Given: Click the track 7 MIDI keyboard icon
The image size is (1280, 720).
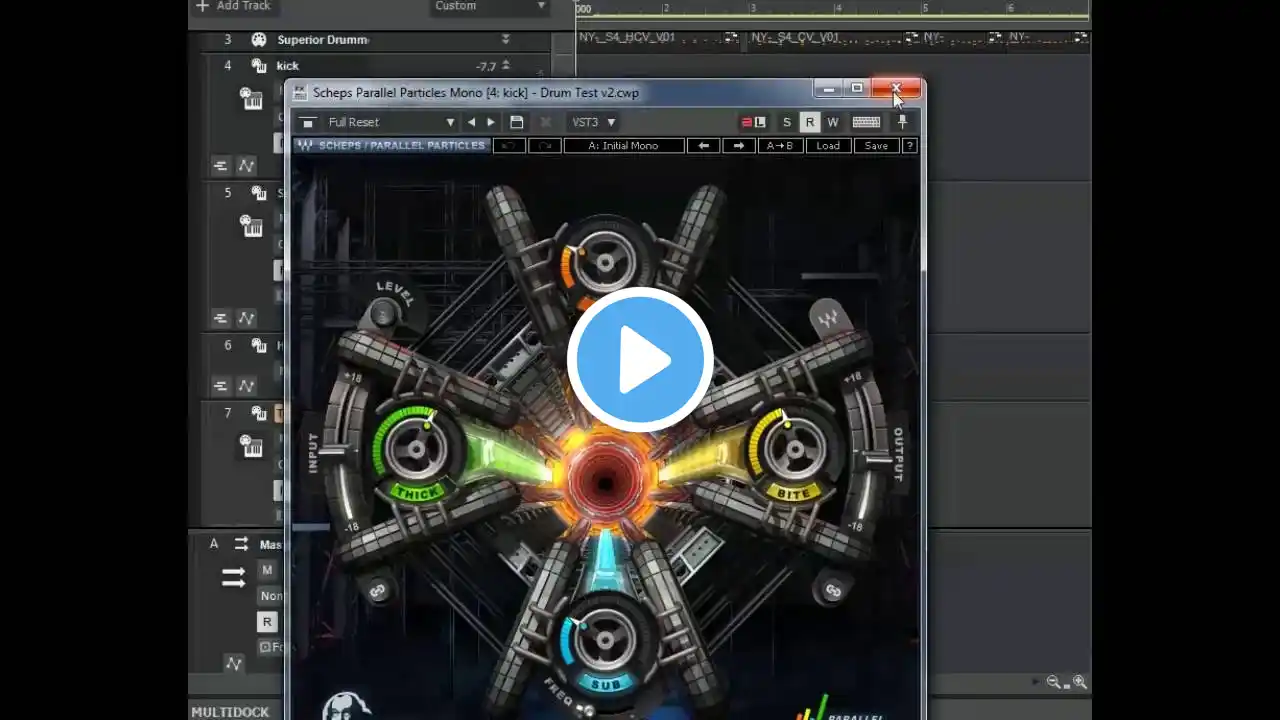Looking at the screenshot, I should pos(251,446).
